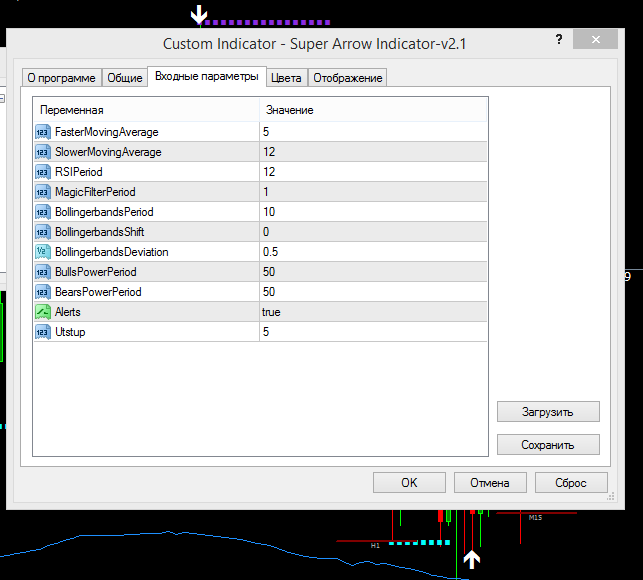Viewport: 643px width, 580px height.
Task: Click the integer icon beside SlowerMovingAverage
Action: (x=43, y=152)
